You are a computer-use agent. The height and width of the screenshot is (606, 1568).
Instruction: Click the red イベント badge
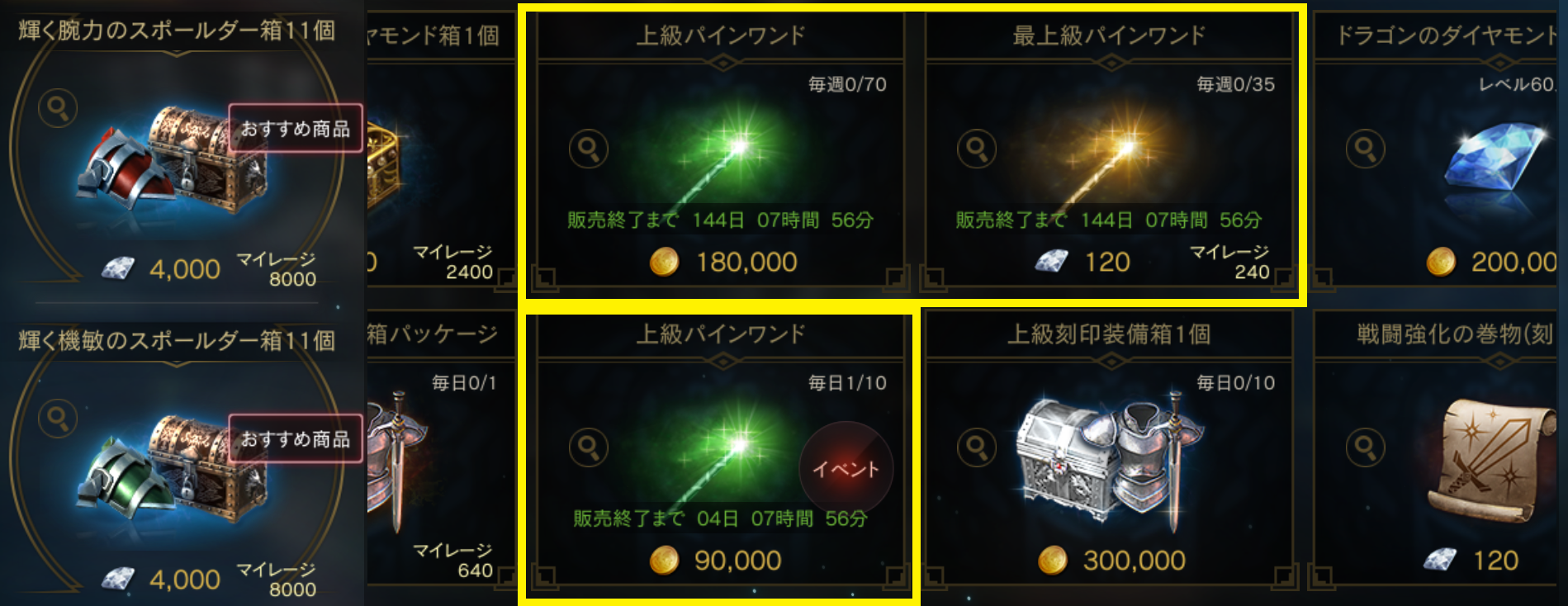[846, 469]
